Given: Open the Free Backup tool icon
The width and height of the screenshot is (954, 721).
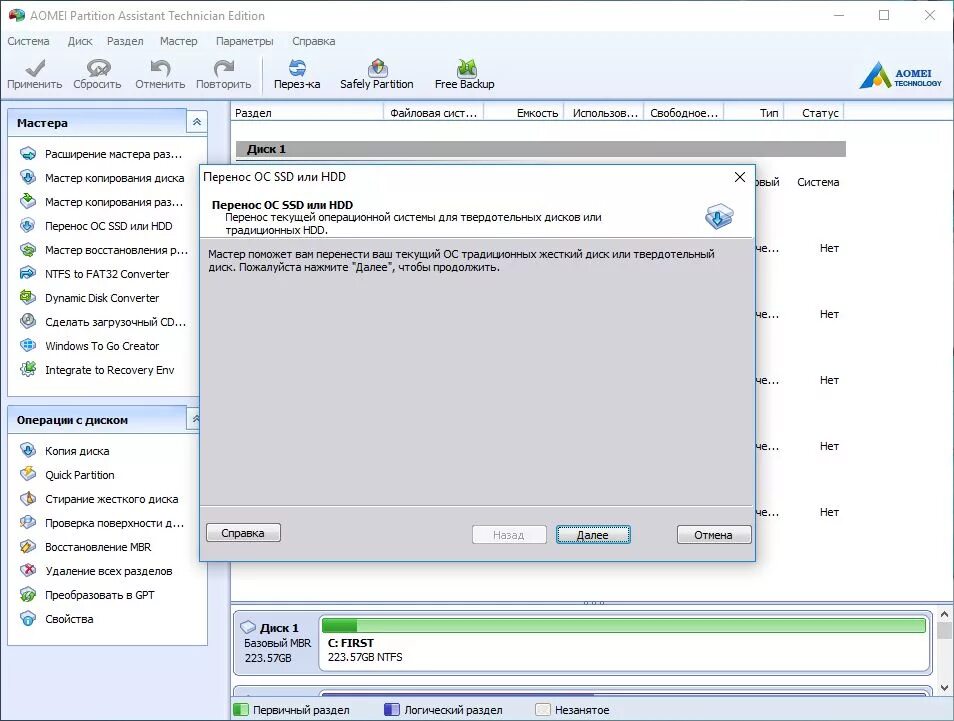Looking at the screenshot, I should [466, 68].
